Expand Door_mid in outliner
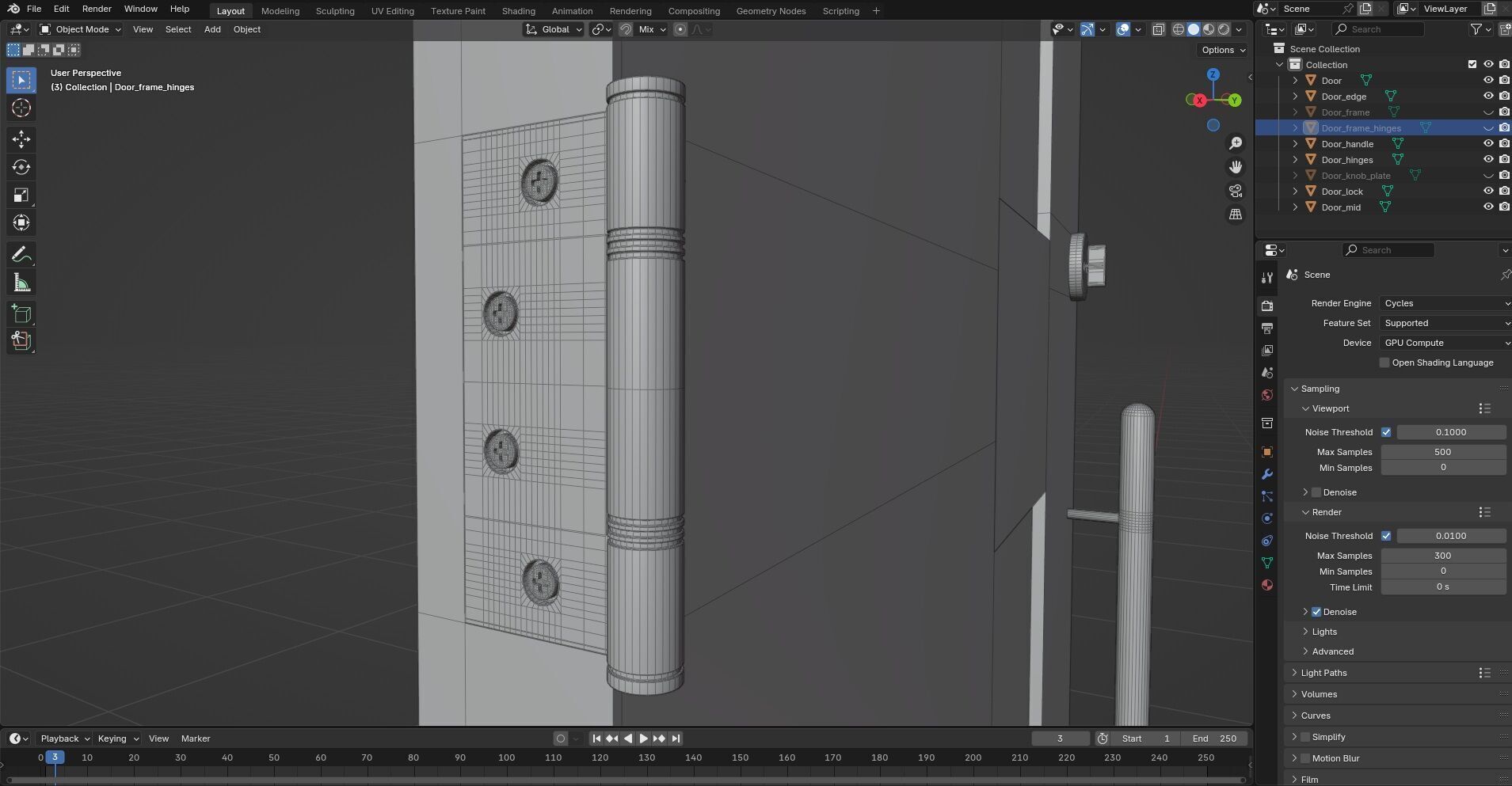The width and height of the screenshot is (1512, 786). tap(1295, 207)
